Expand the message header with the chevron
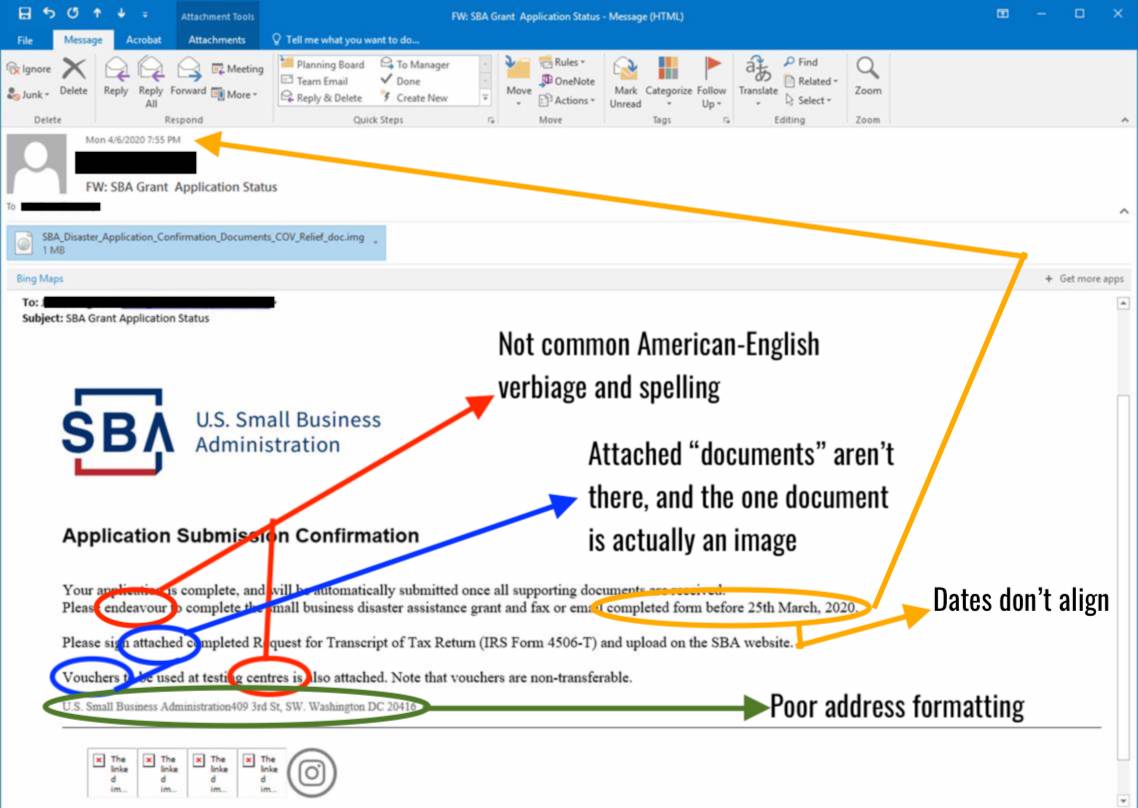Viewport: 1138px width, 808px height. coord(1124,211)
